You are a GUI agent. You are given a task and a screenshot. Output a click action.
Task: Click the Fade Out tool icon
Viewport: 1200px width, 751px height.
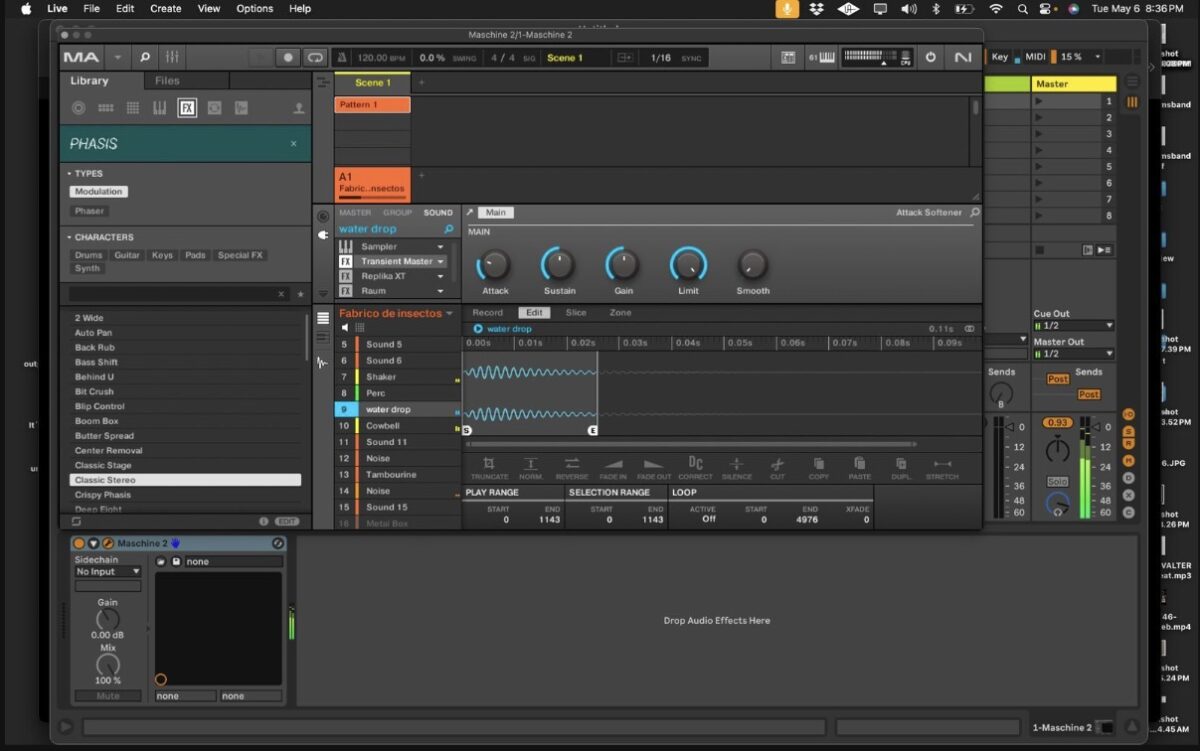[653, 464]
